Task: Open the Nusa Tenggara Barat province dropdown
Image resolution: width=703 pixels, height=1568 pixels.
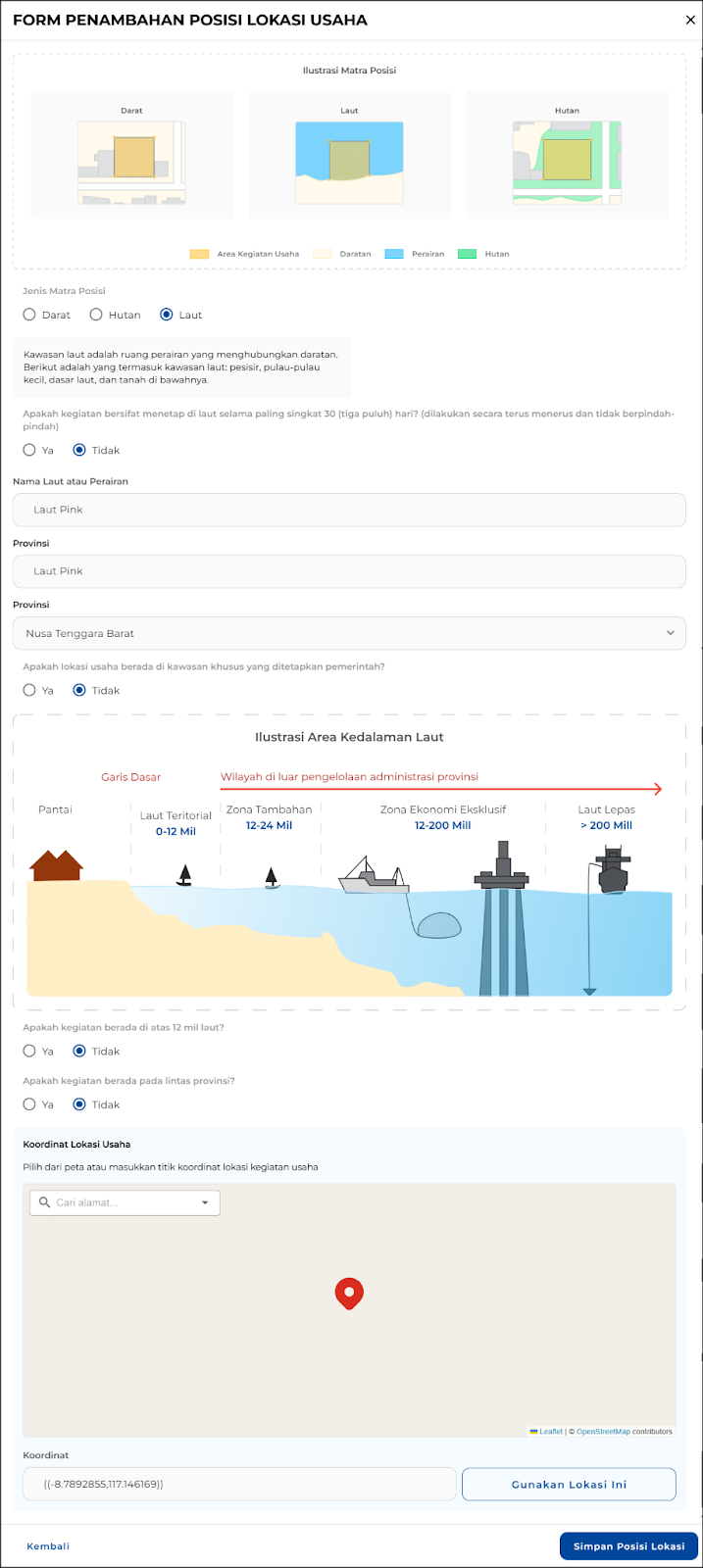Action: point(349,633)
